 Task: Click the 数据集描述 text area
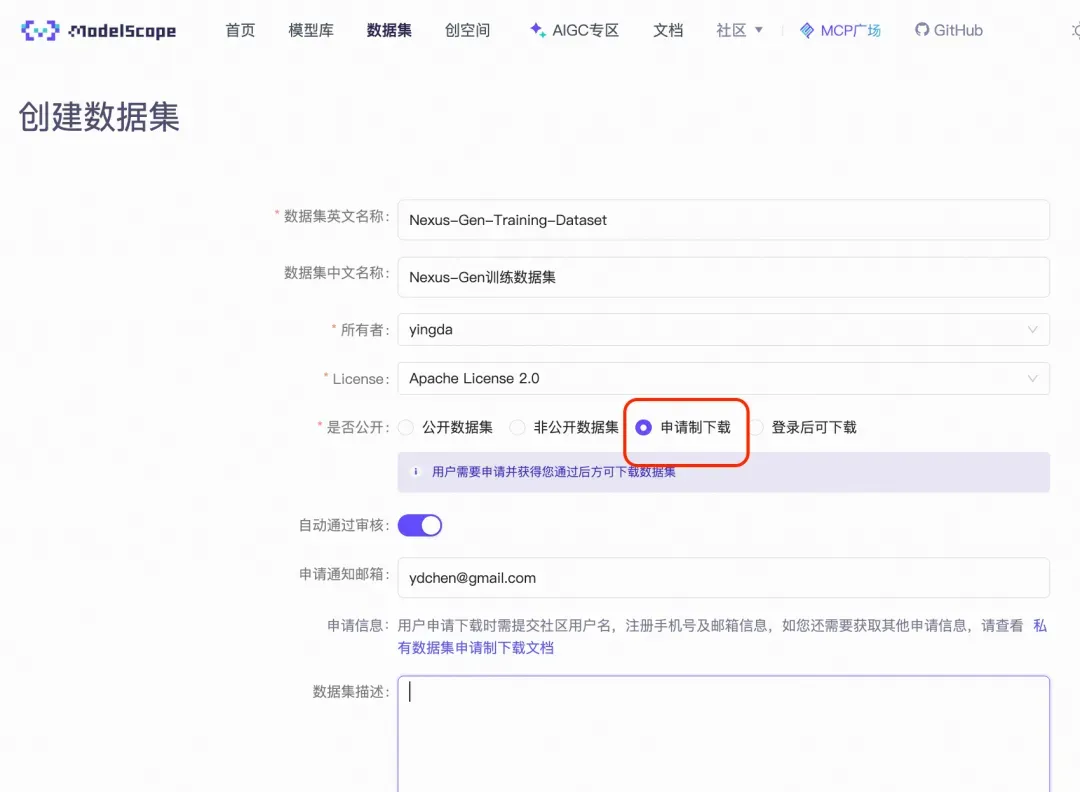(723, 734)
